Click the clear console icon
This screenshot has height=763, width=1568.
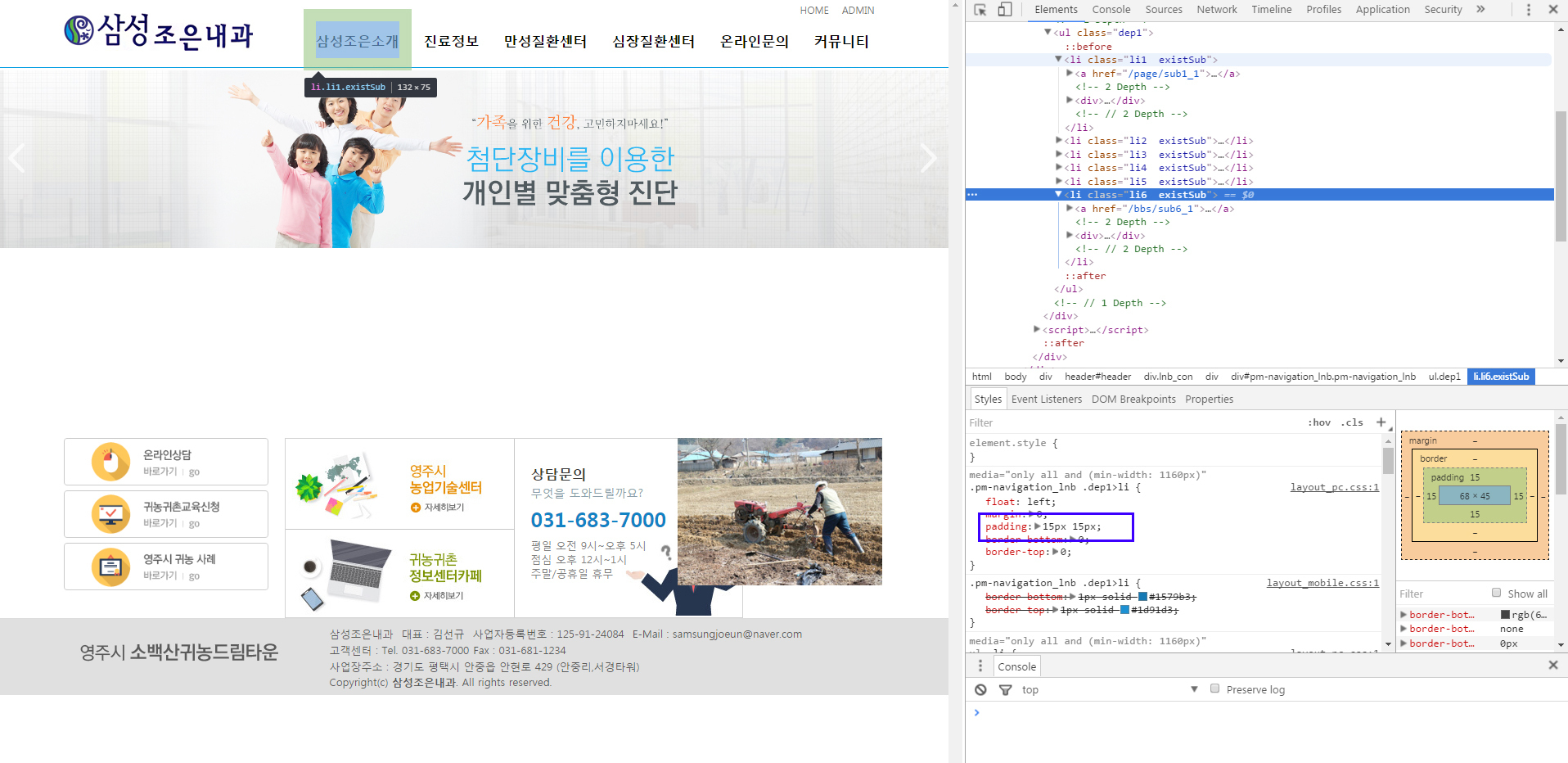pos(980,690)
